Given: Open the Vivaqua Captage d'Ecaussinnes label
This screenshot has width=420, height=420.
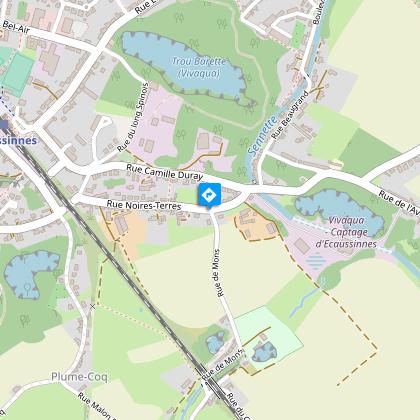Looking at the screenshot, I should pos(346,232).
